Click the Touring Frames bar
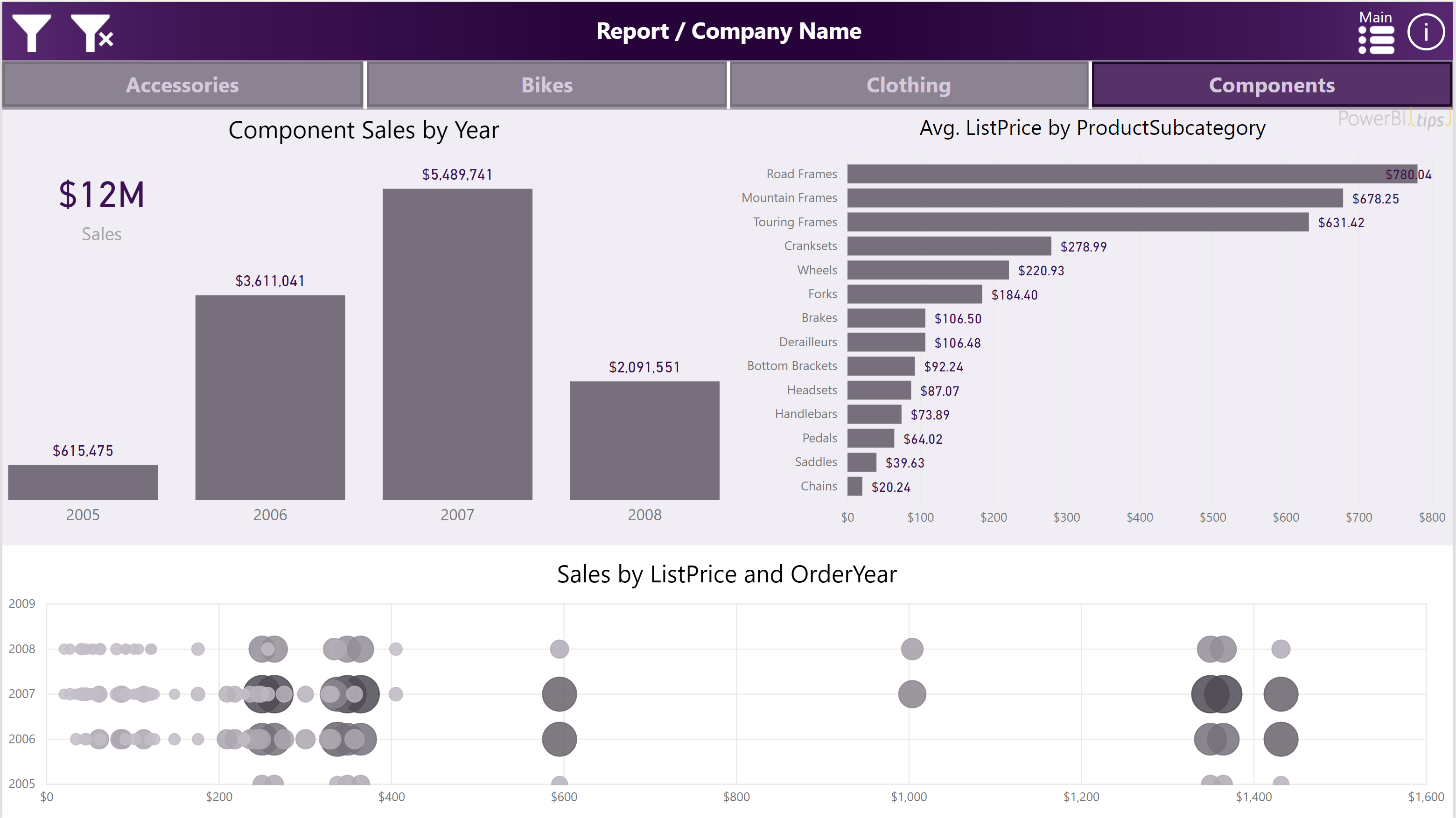This screenshot has height=818, width=1456. [x=1078, y=222]
